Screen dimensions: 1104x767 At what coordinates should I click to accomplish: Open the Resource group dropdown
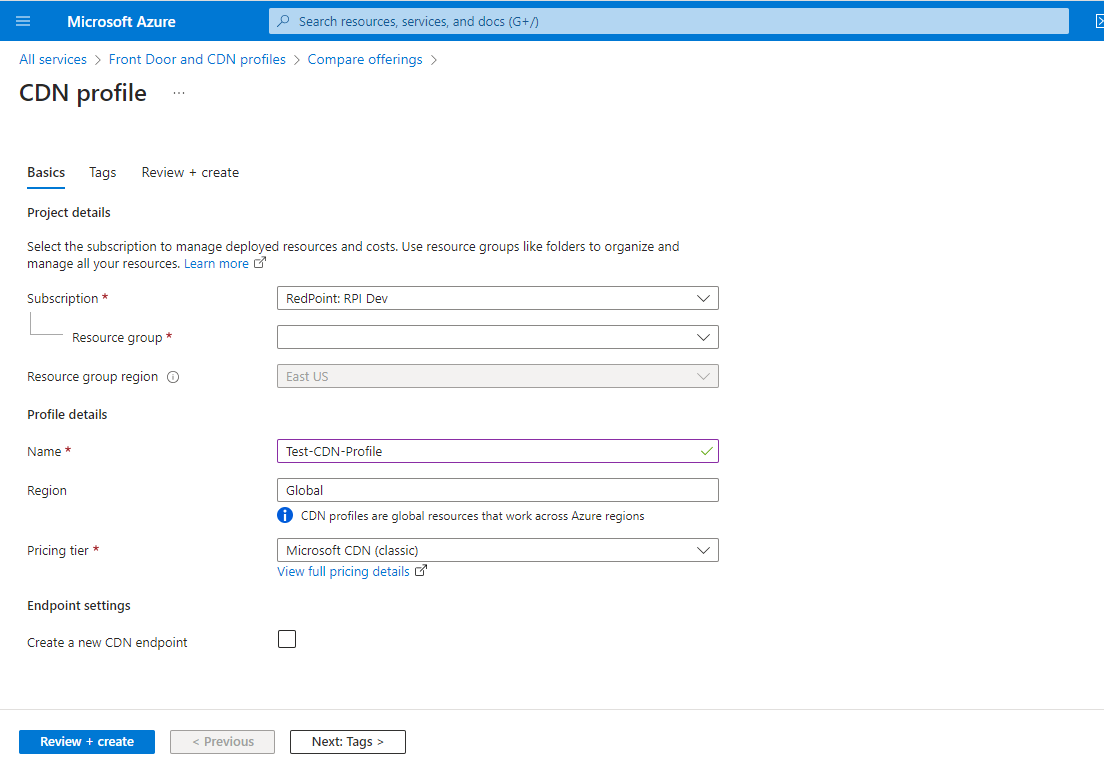(497, 338)
